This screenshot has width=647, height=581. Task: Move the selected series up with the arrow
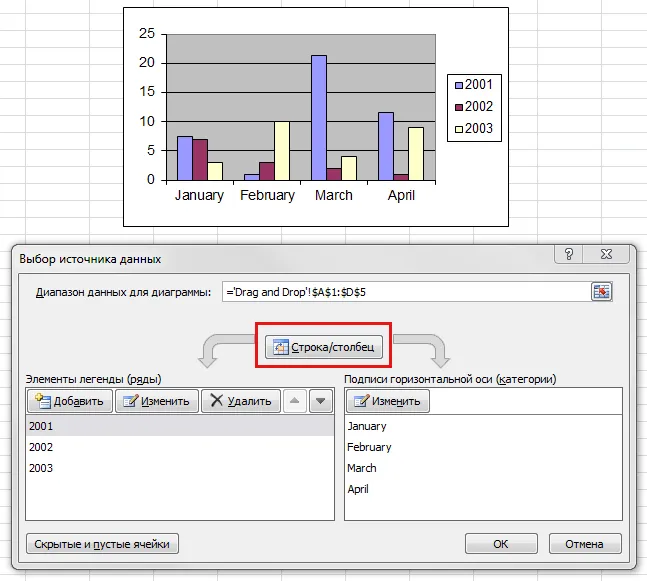tap(294, 401)
